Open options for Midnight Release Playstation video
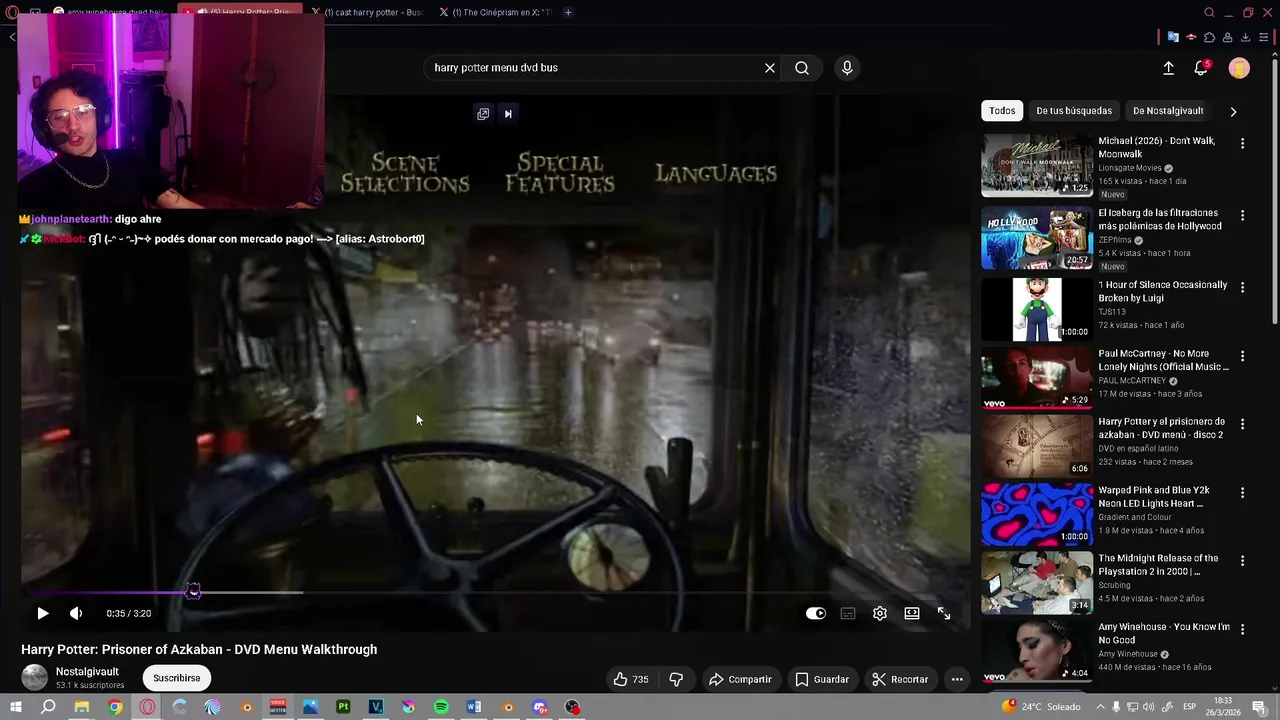Screen dimensions: 1280x720 [x=1242, y=562]
